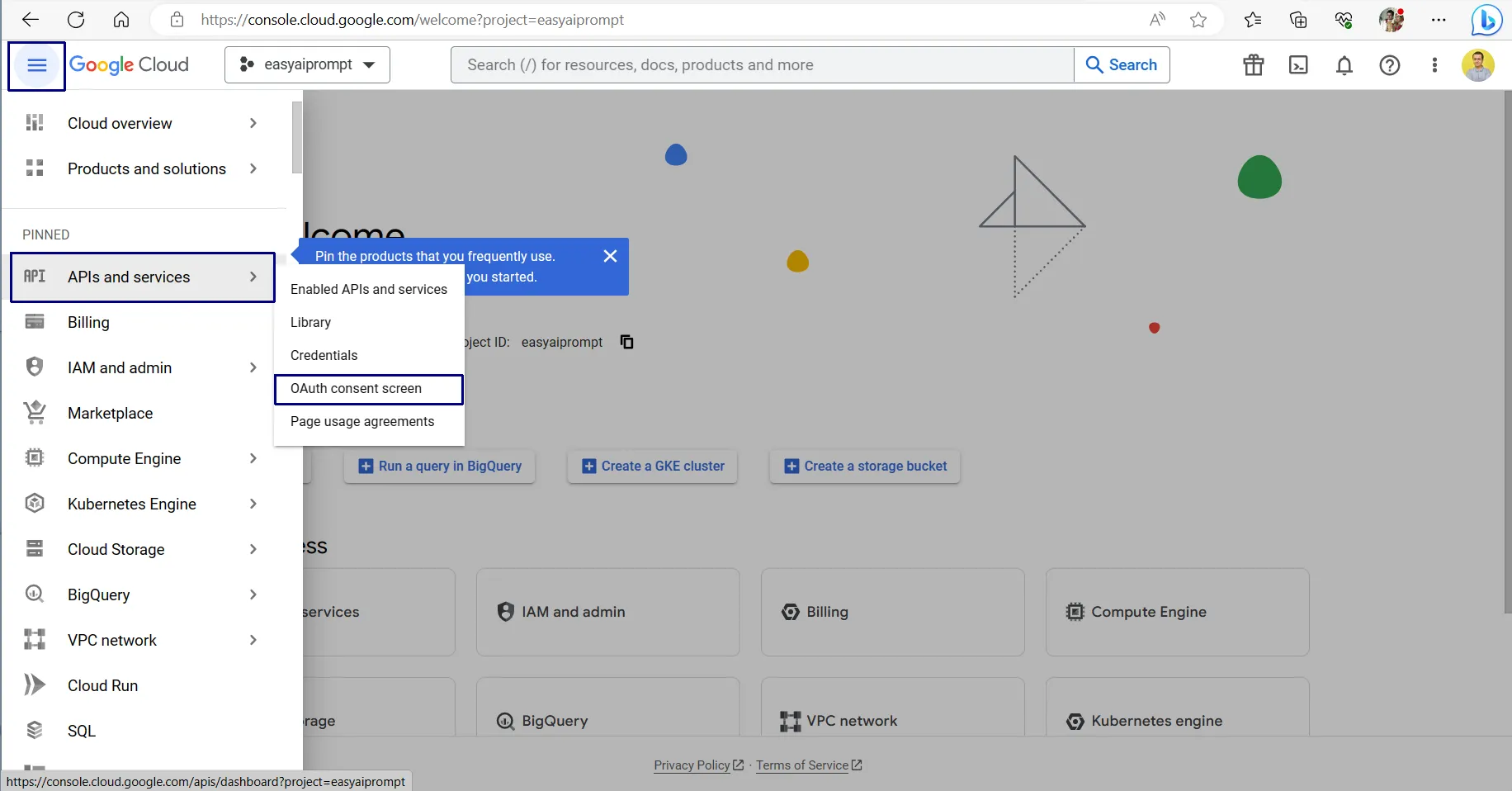Click the browser address bar URL
Image resolution: width=1512 pixels, height=791 pixels.
pyautogui.click(x=412, y=20)
